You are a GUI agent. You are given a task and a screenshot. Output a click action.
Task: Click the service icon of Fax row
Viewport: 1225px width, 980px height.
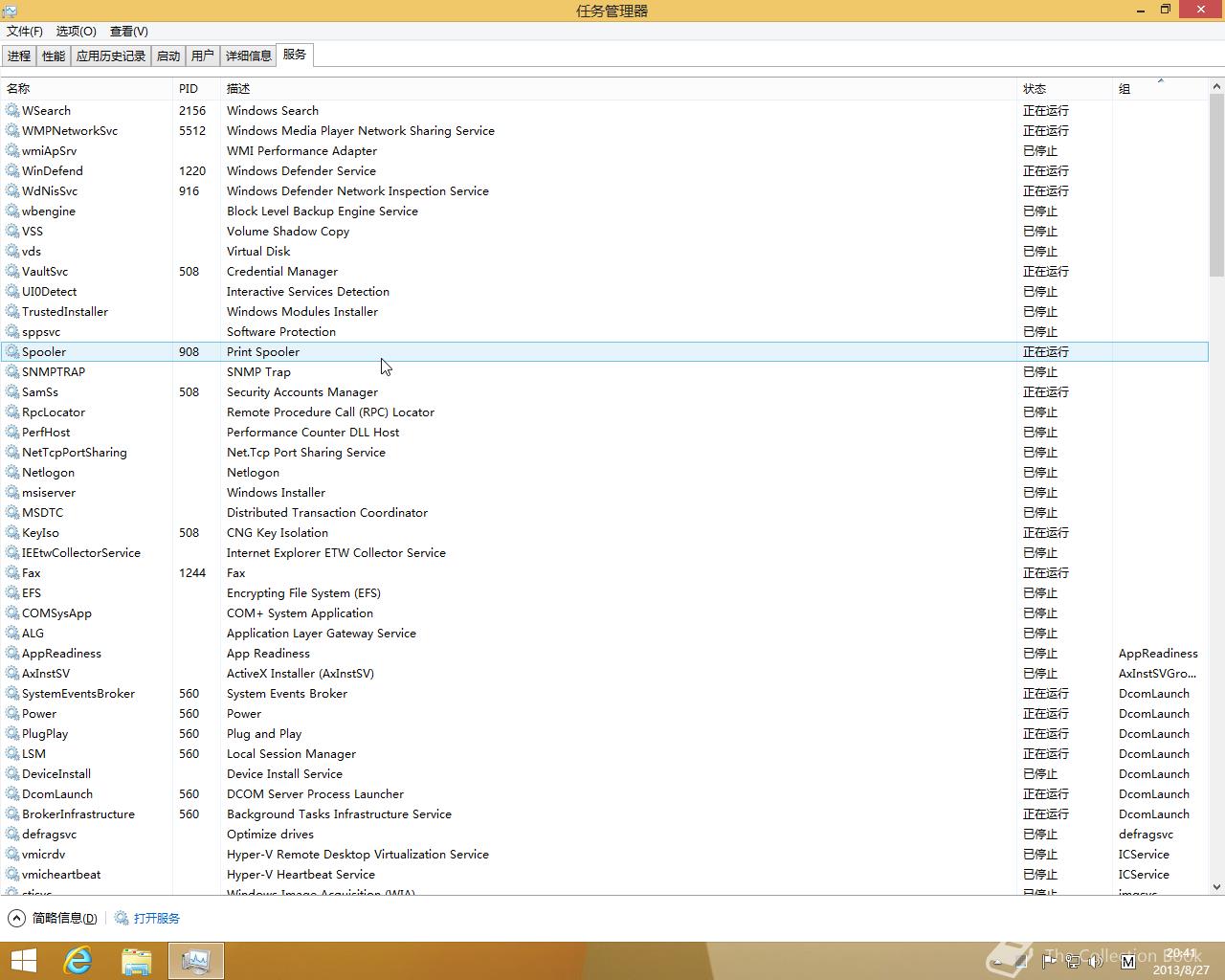click(x=12, y=573)
